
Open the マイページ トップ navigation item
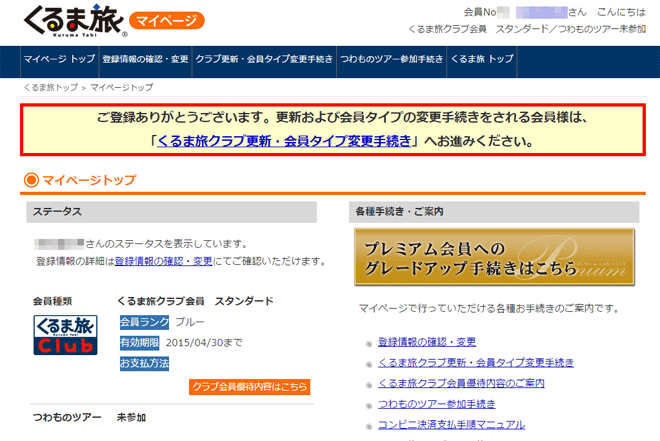[x=59, y=59]
